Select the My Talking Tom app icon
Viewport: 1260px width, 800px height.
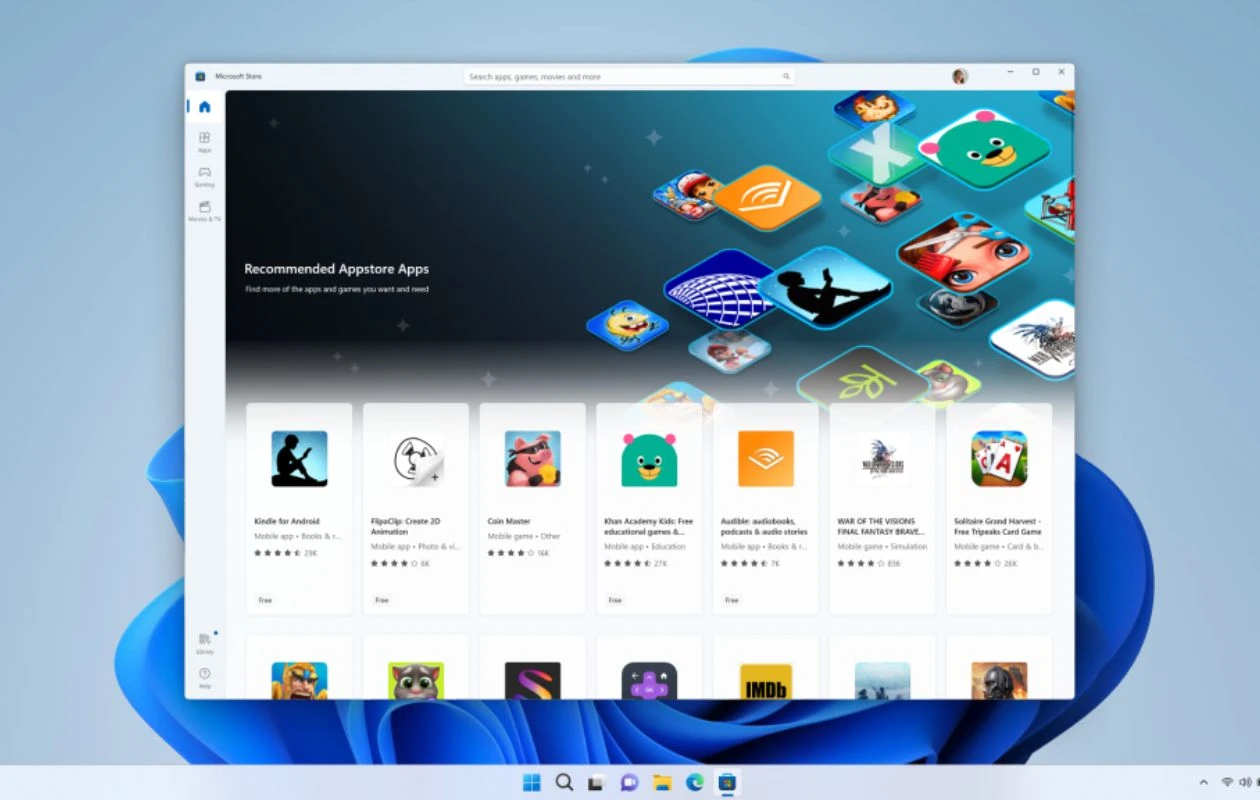[x=415, y=685]
